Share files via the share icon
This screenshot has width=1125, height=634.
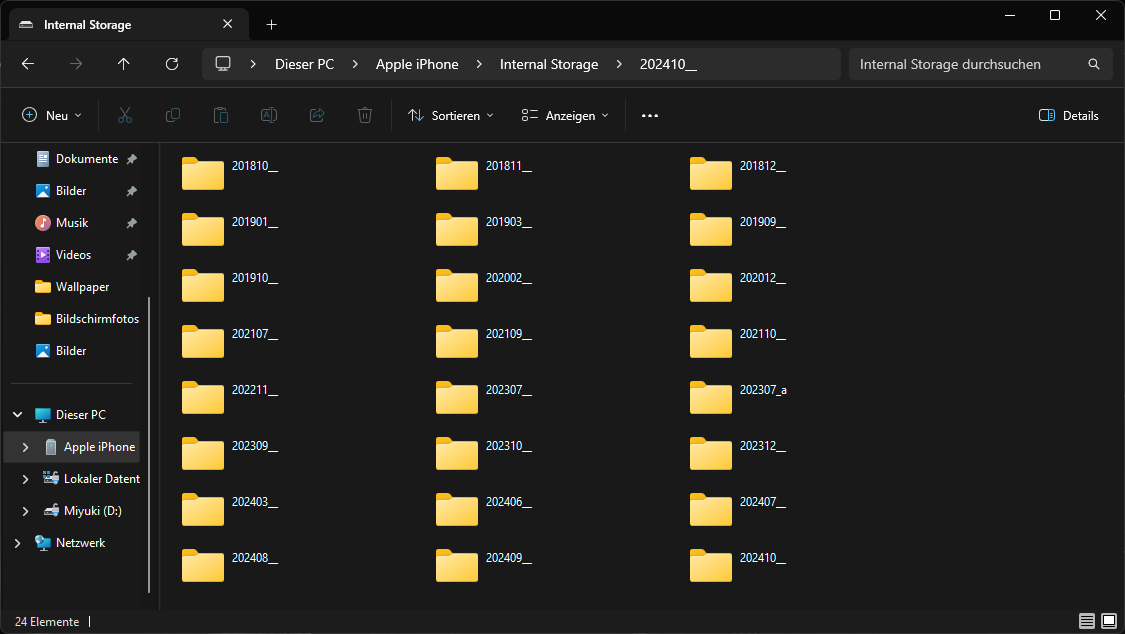click(x=316, y=115)
